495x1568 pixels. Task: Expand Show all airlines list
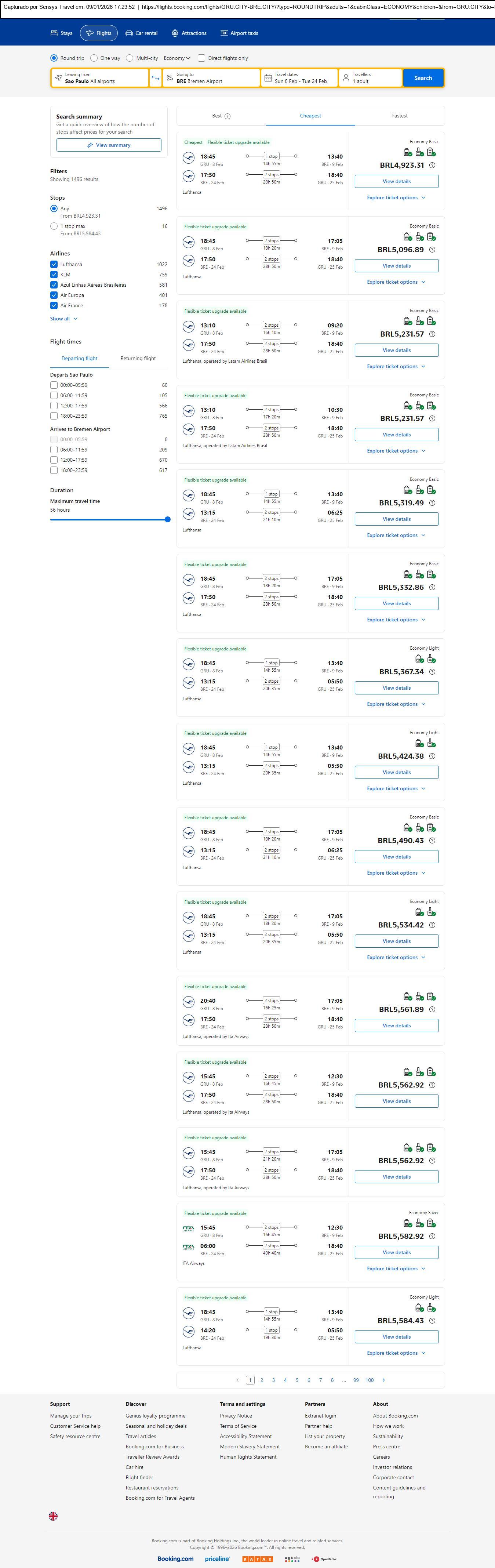(x=63, y=319)
